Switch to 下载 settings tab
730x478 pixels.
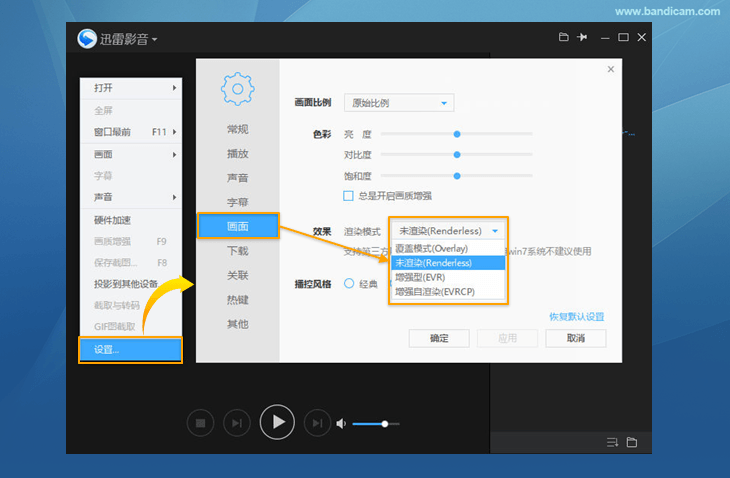click(x=237, y=251)
